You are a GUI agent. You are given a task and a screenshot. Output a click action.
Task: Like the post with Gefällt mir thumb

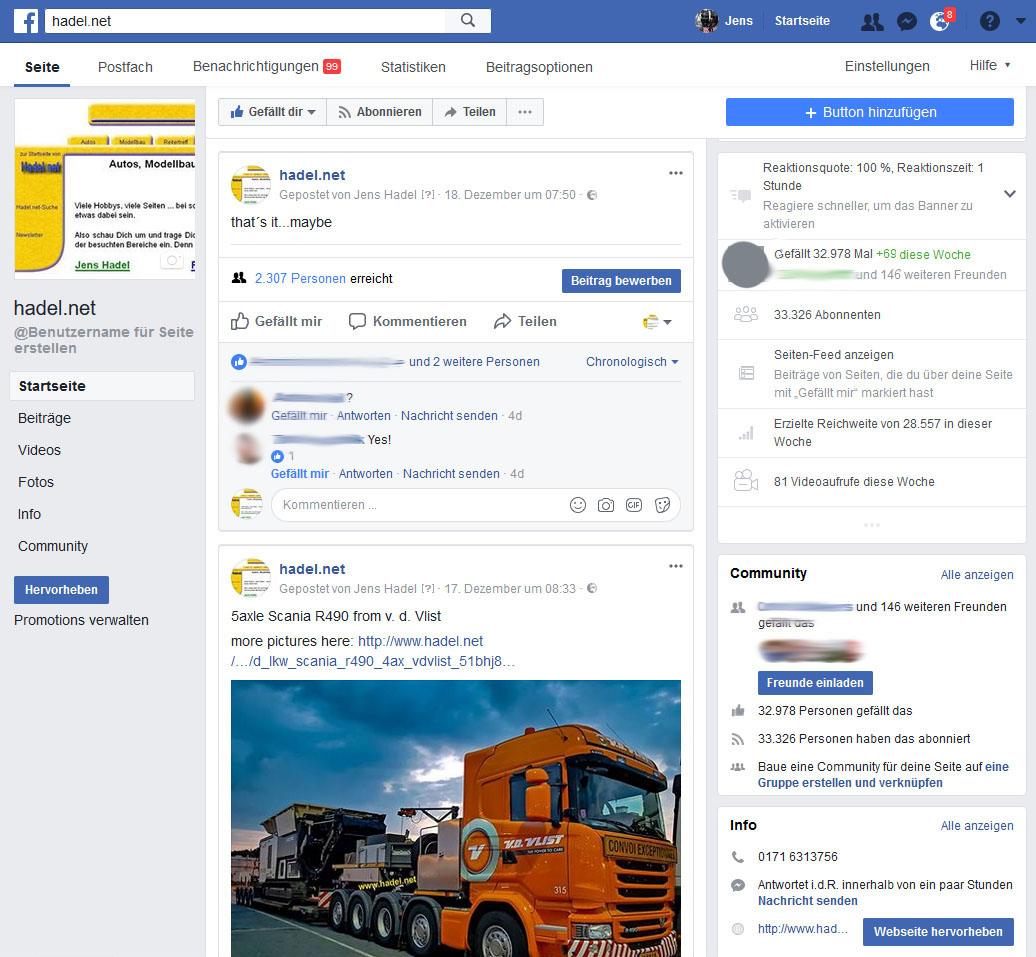coord(276,321)
